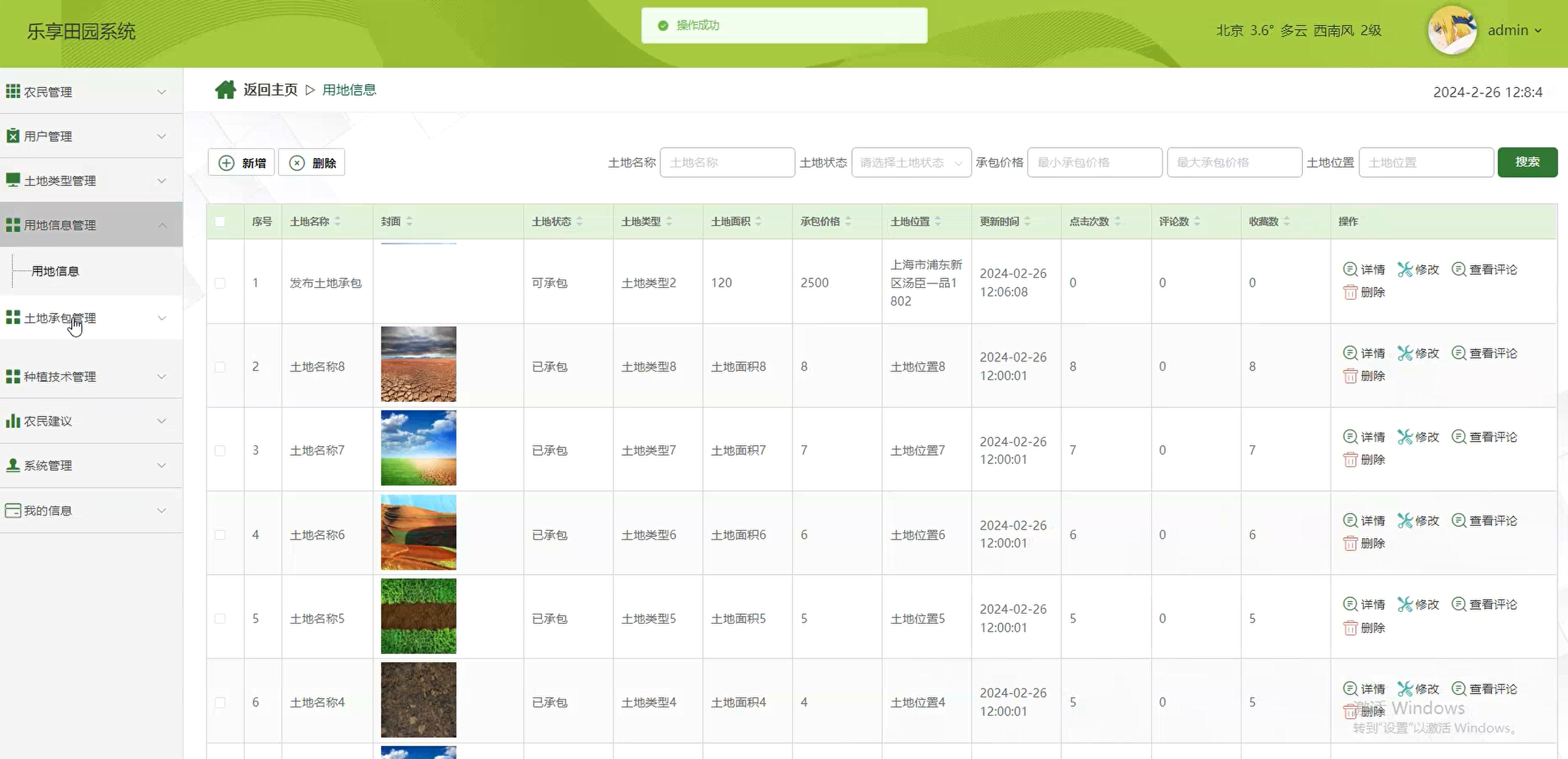Click the plus icon in 新增 button
1568x759 pixels.
226,163
